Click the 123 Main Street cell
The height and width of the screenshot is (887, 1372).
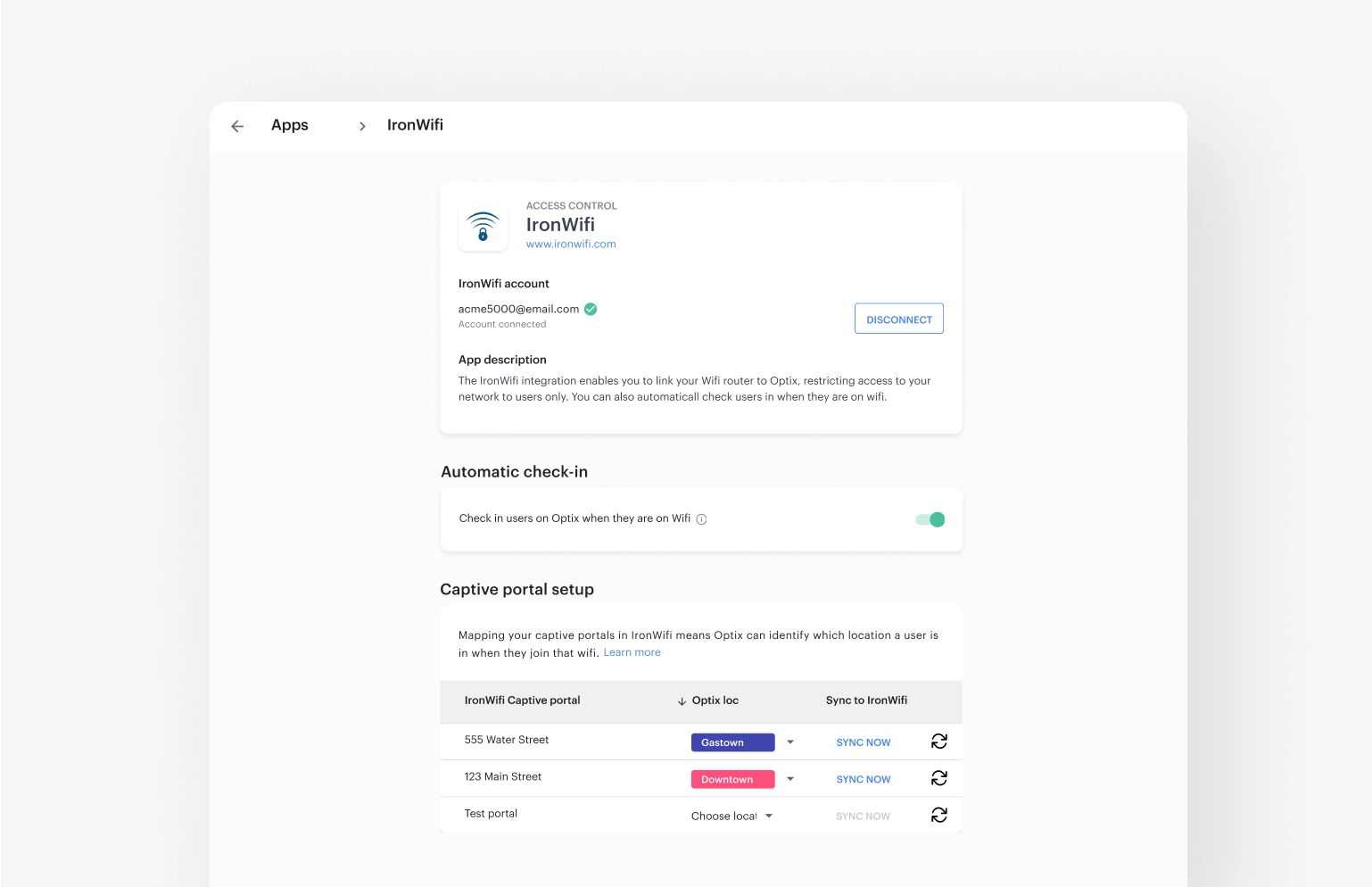(503, 776)
